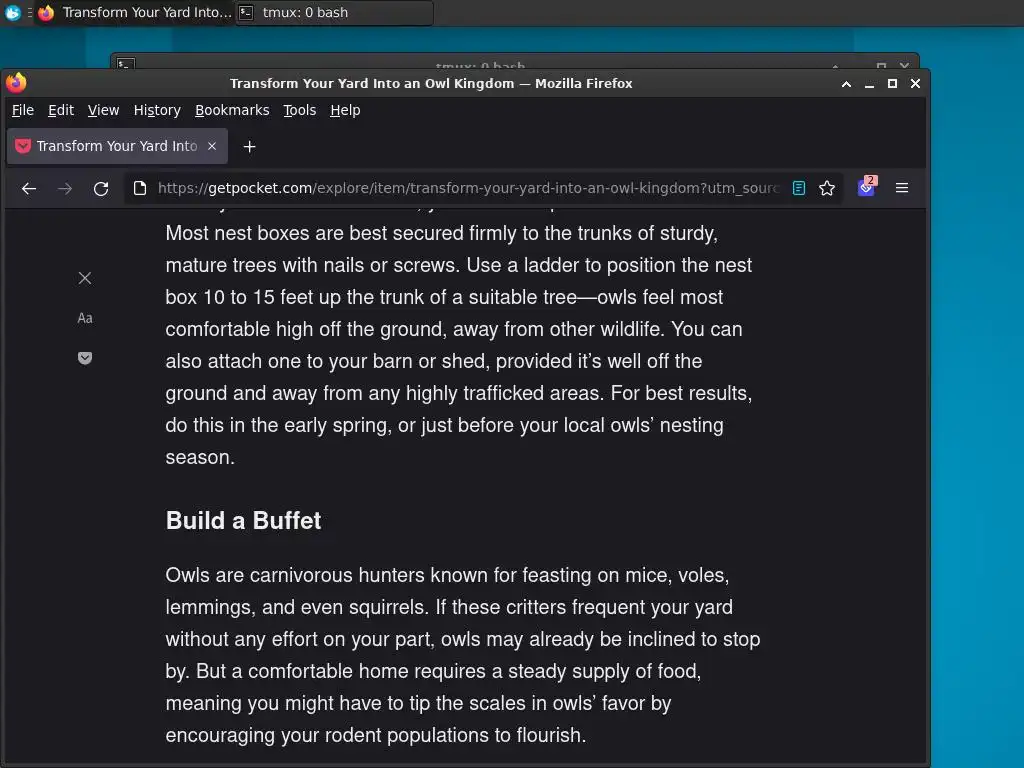Screen dimensions: 1024x768
Task: Open the Tools menu
Action: pyautogui.click(x=299, y=110)
